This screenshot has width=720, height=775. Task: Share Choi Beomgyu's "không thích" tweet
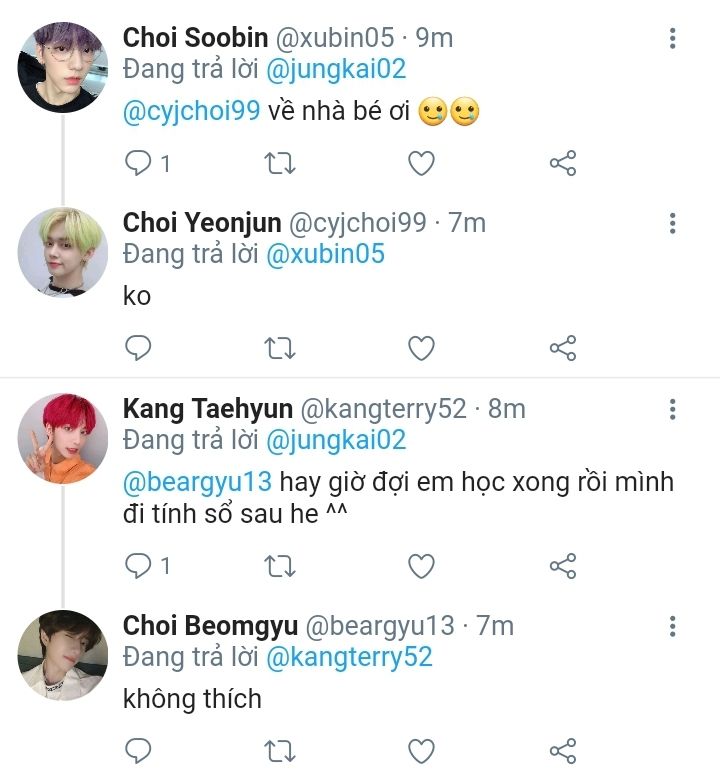(x=563, y=750)
